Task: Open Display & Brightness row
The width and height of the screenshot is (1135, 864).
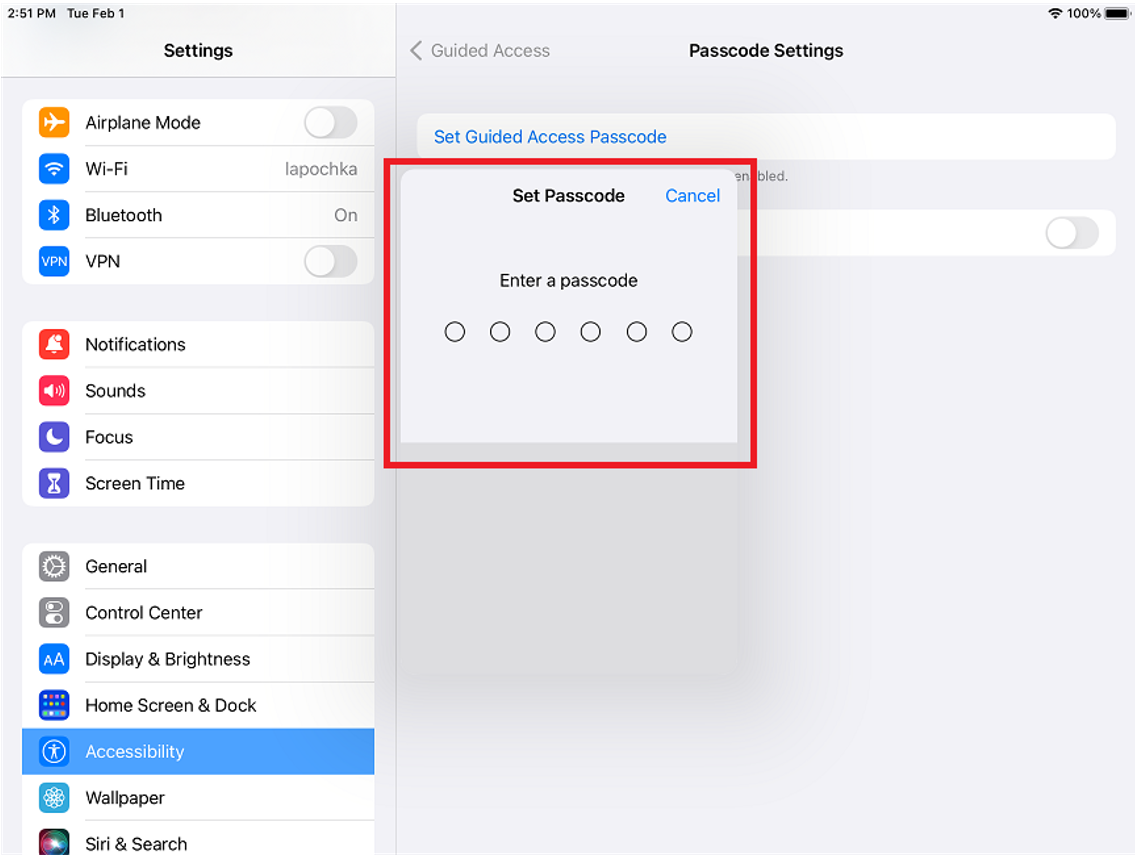Action: point(198,659)
